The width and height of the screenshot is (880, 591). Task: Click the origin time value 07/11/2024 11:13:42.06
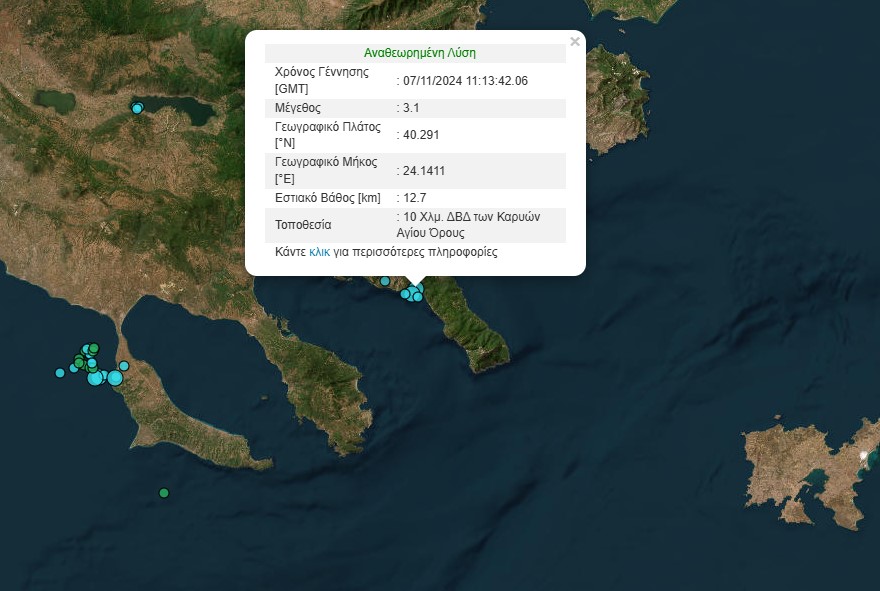click(464, 81)
